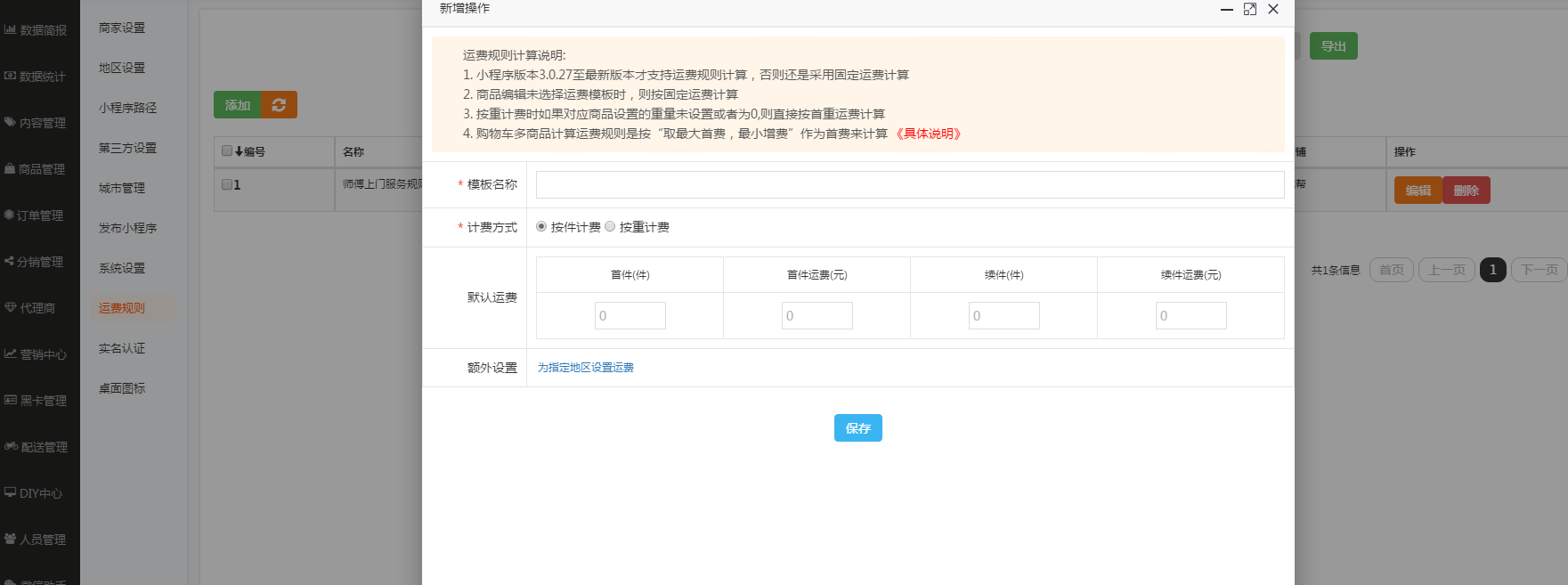Open 城市管理 in the settings submenu

click(122, 188)
